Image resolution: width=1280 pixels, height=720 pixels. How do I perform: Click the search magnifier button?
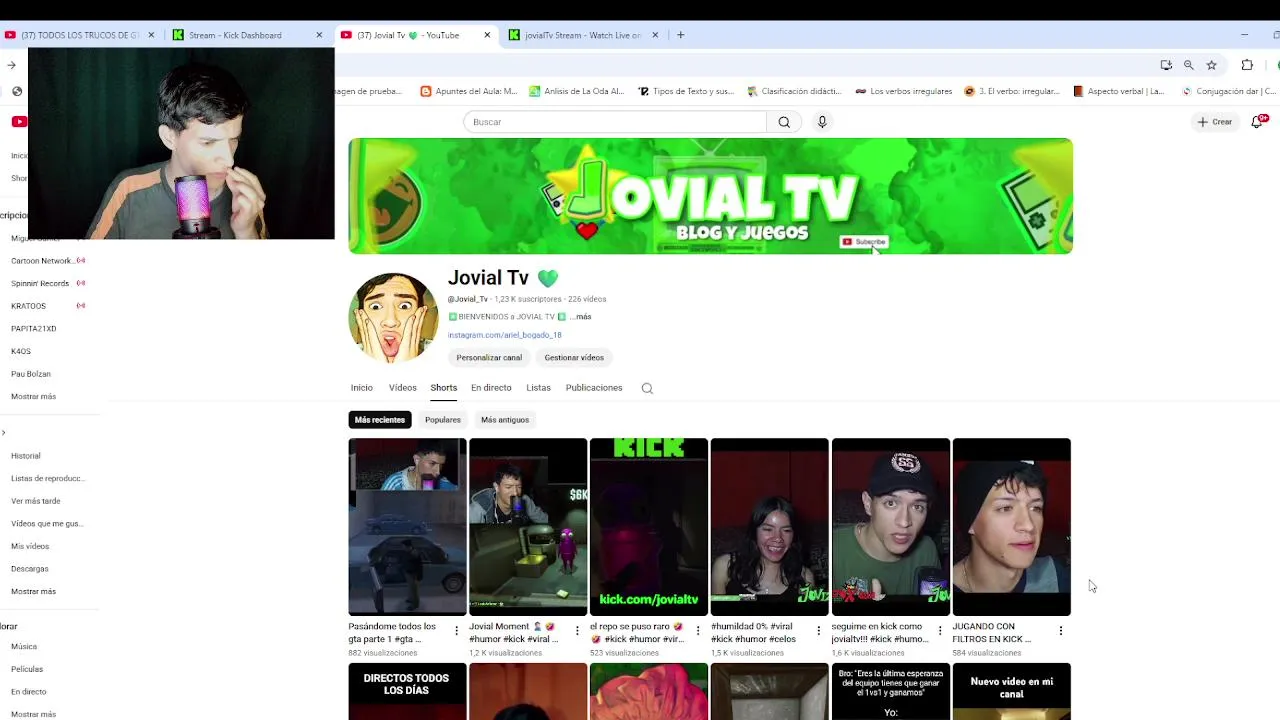point(784,122)
